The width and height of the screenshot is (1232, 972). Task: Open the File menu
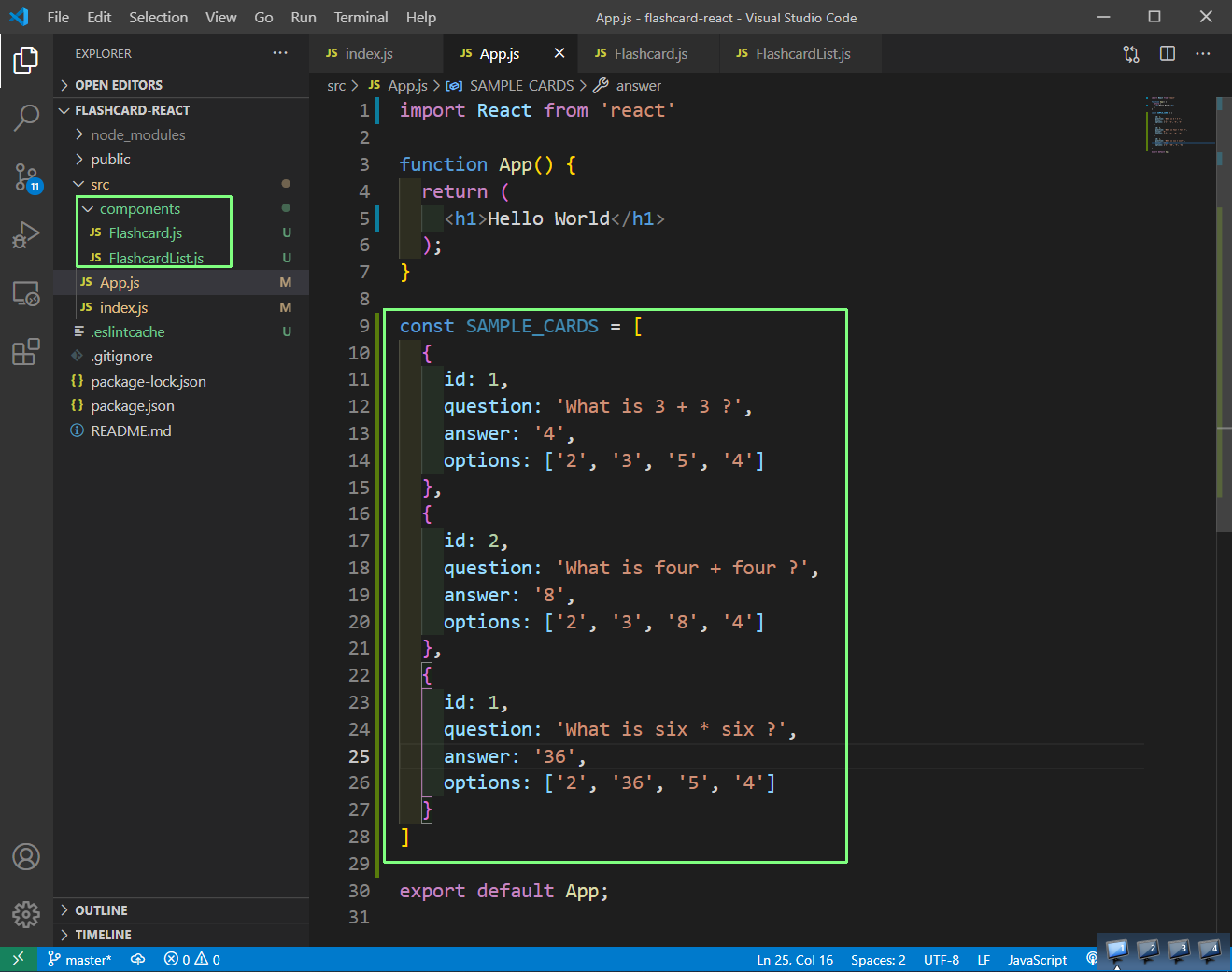[x=58, y=17]
